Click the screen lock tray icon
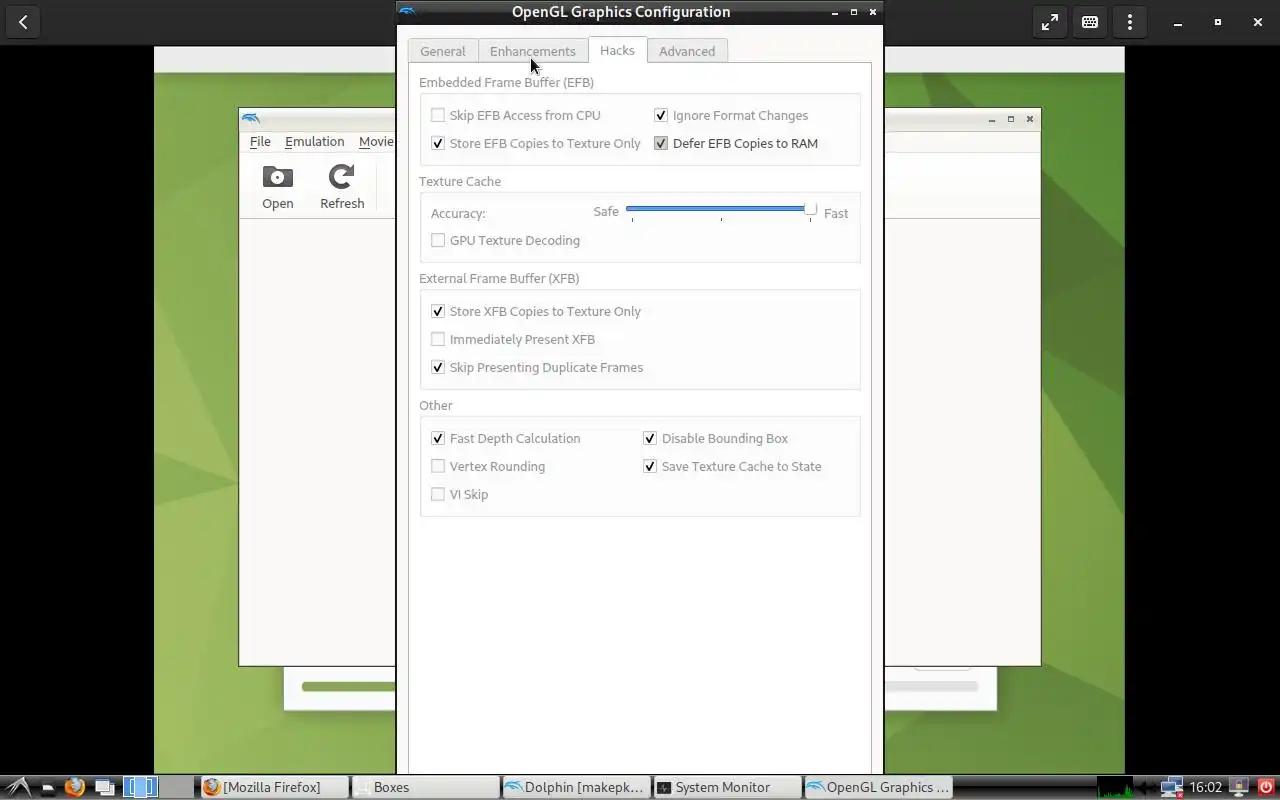The height and width of the screenshot is (800, 1280). click(1239, 787)
